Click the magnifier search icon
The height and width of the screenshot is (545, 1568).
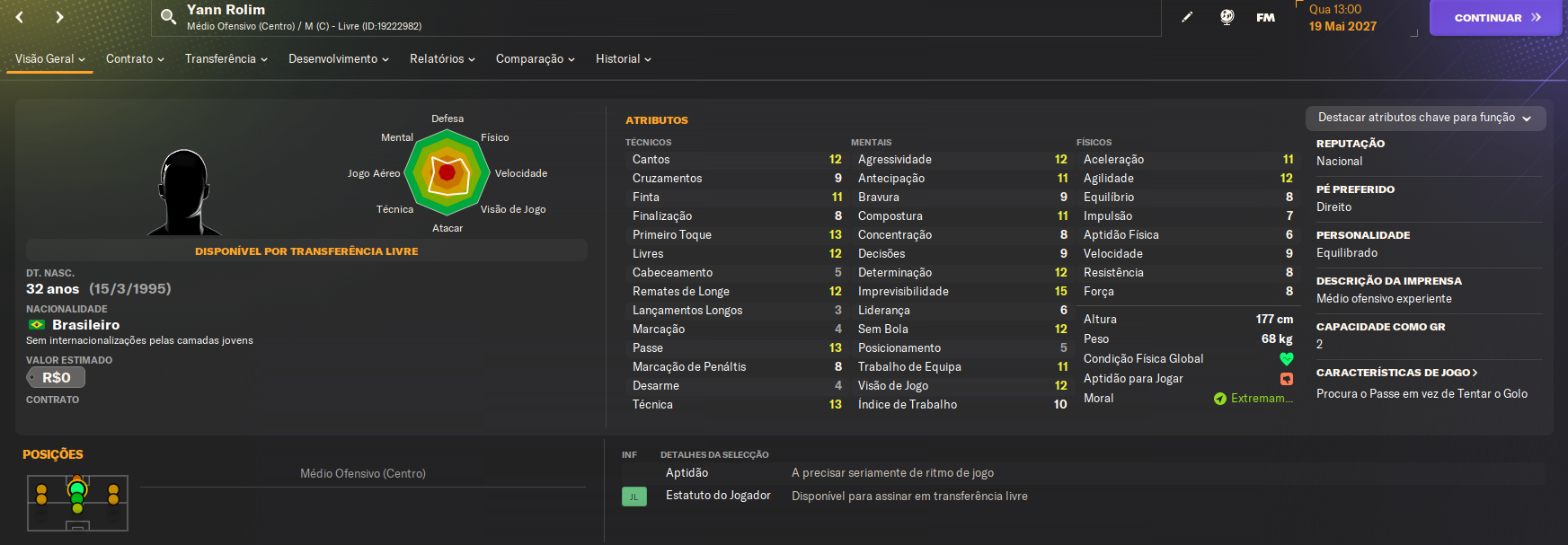[168, 17]
